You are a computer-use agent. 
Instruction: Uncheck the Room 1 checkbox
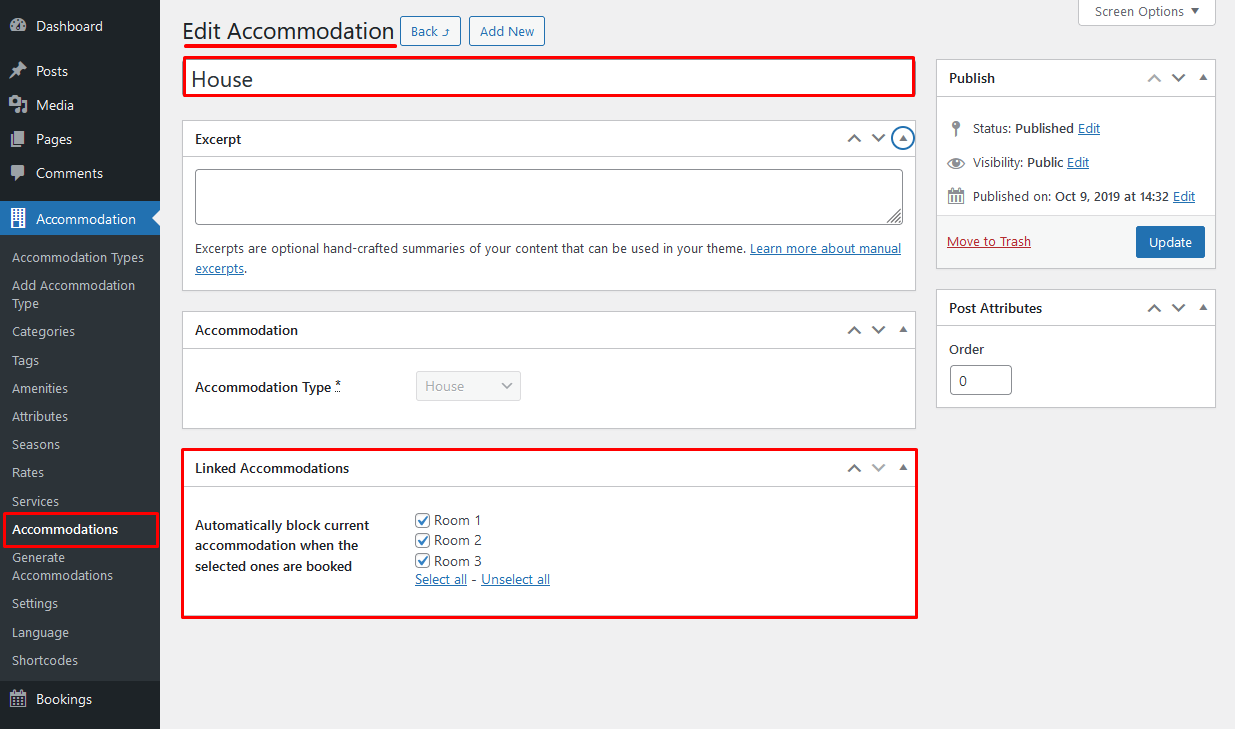(x=422, y=520)
